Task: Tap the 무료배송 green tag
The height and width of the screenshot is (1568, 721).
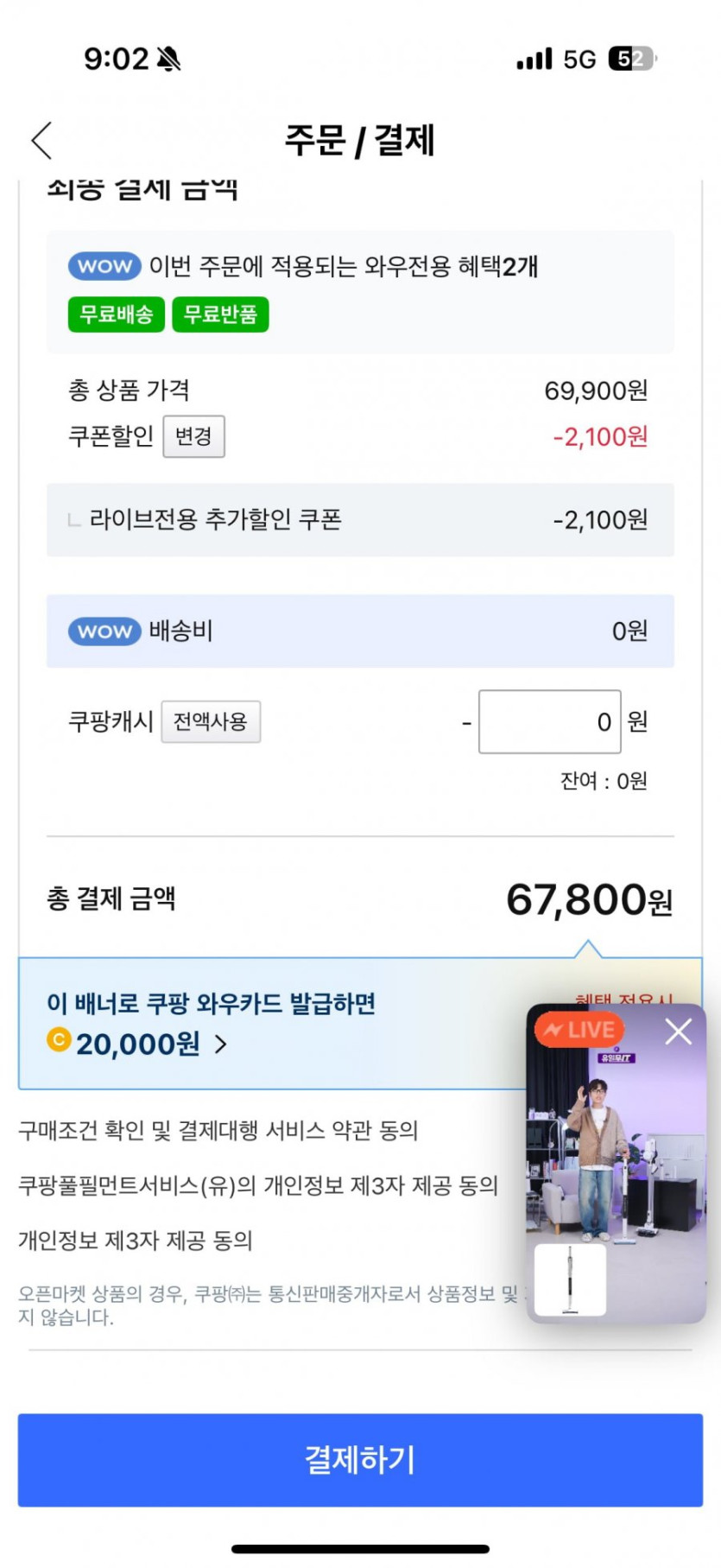Action: point(116,314)
